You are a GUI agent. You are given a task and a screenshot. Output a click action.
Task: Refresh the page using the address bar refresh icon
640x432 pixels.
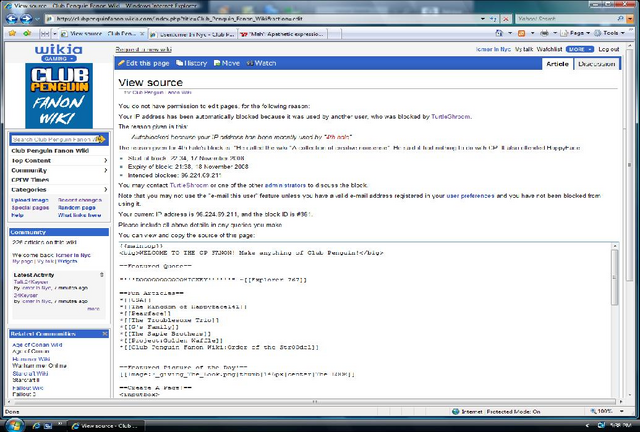point(493,19)
